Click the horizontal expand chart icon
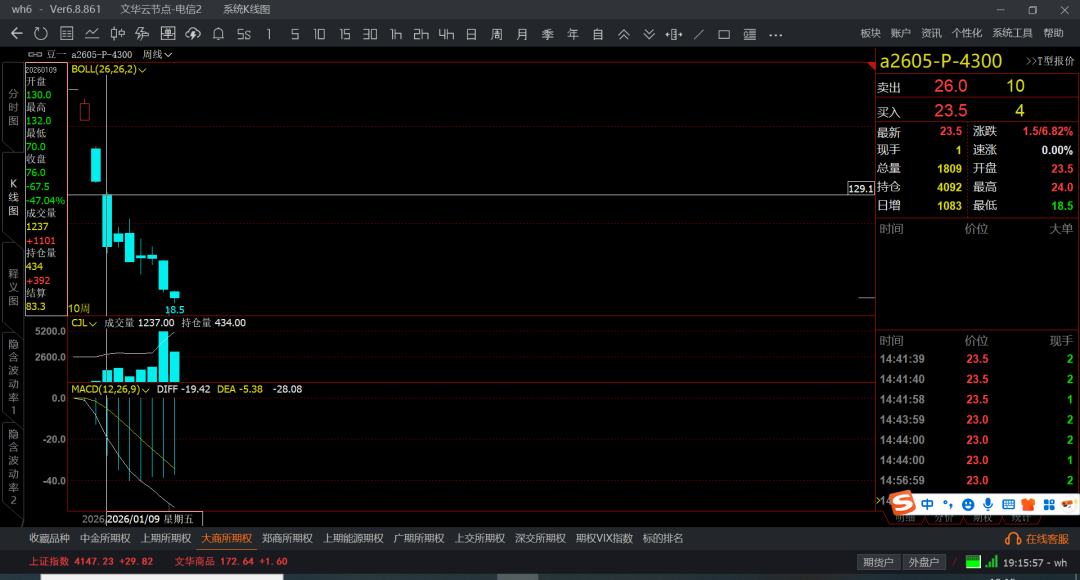The width and height of the screenshot is (1080, 580). tap(674, 34)
